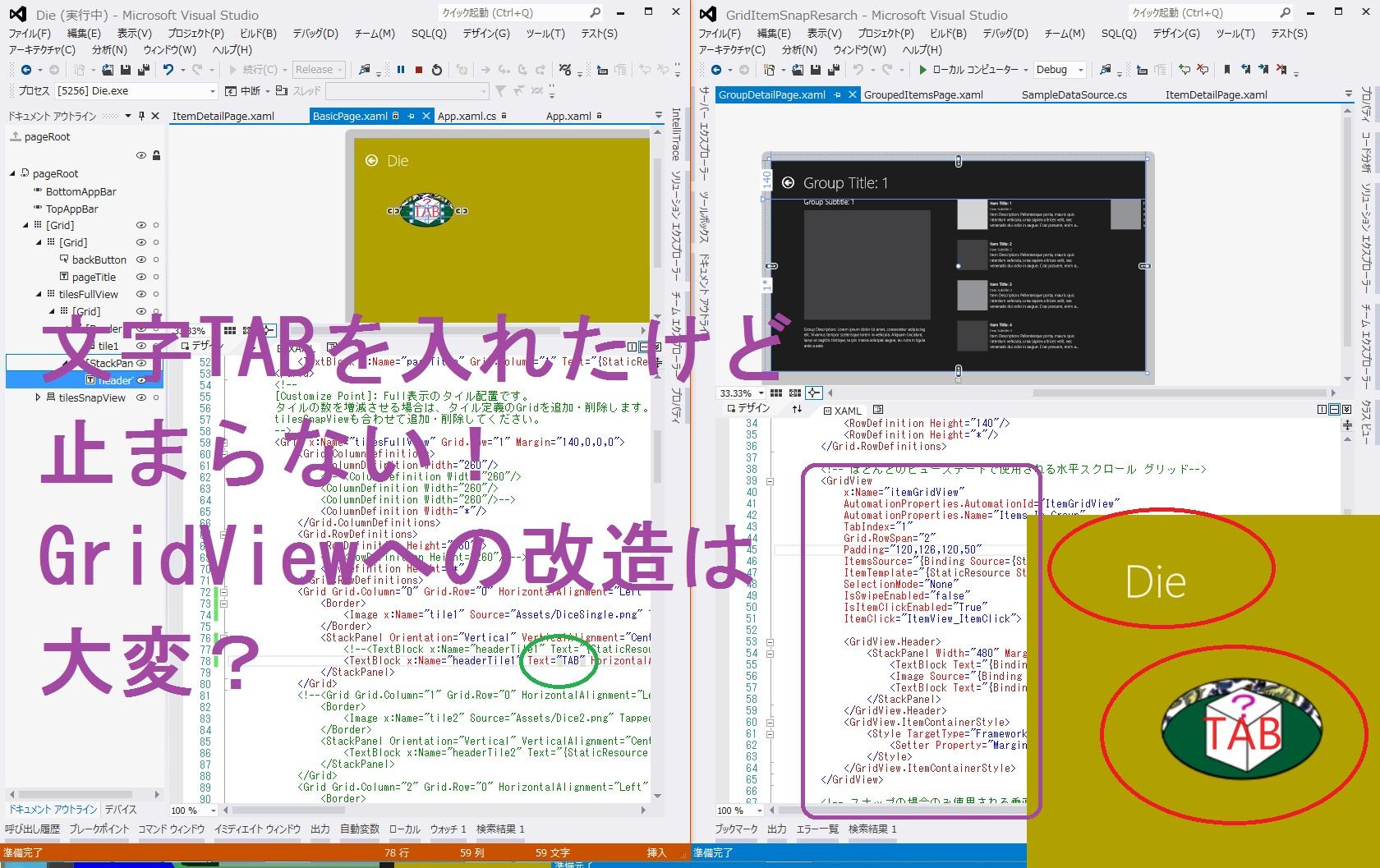The width and height of the screenshot is (1380, 868).
Task: Toggle bookmark icon in GridItemSnapResarch toolbar
Action: pyautogui.click(x=1227, y=70)
